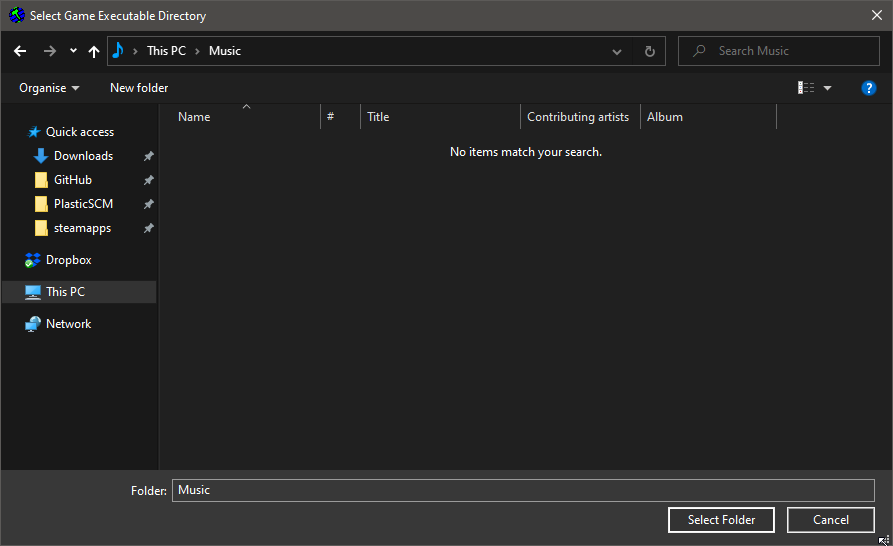Change the view layout icon
Viewport: 893px width, 546px height.
point(806,88)
